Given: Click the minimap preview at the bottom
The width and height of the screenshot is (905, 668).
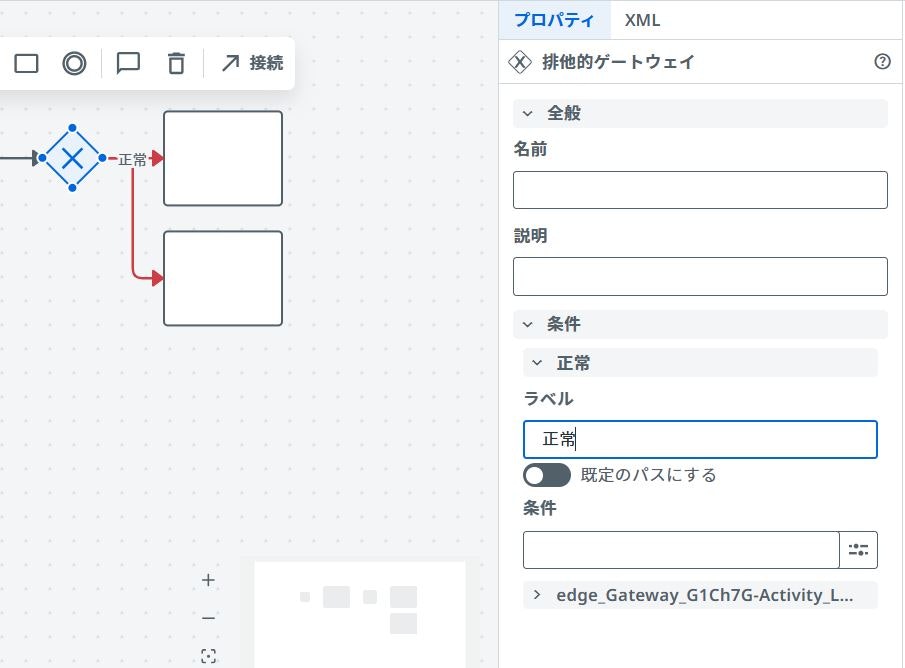Looking at the screenshot, I should 359,613.
